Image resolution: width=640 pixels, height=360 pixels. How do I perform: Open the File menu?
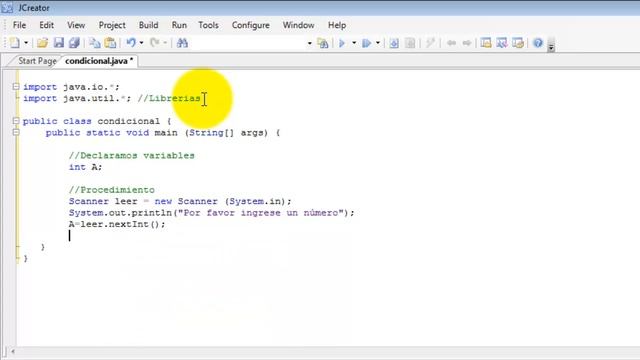click(19, 25)
